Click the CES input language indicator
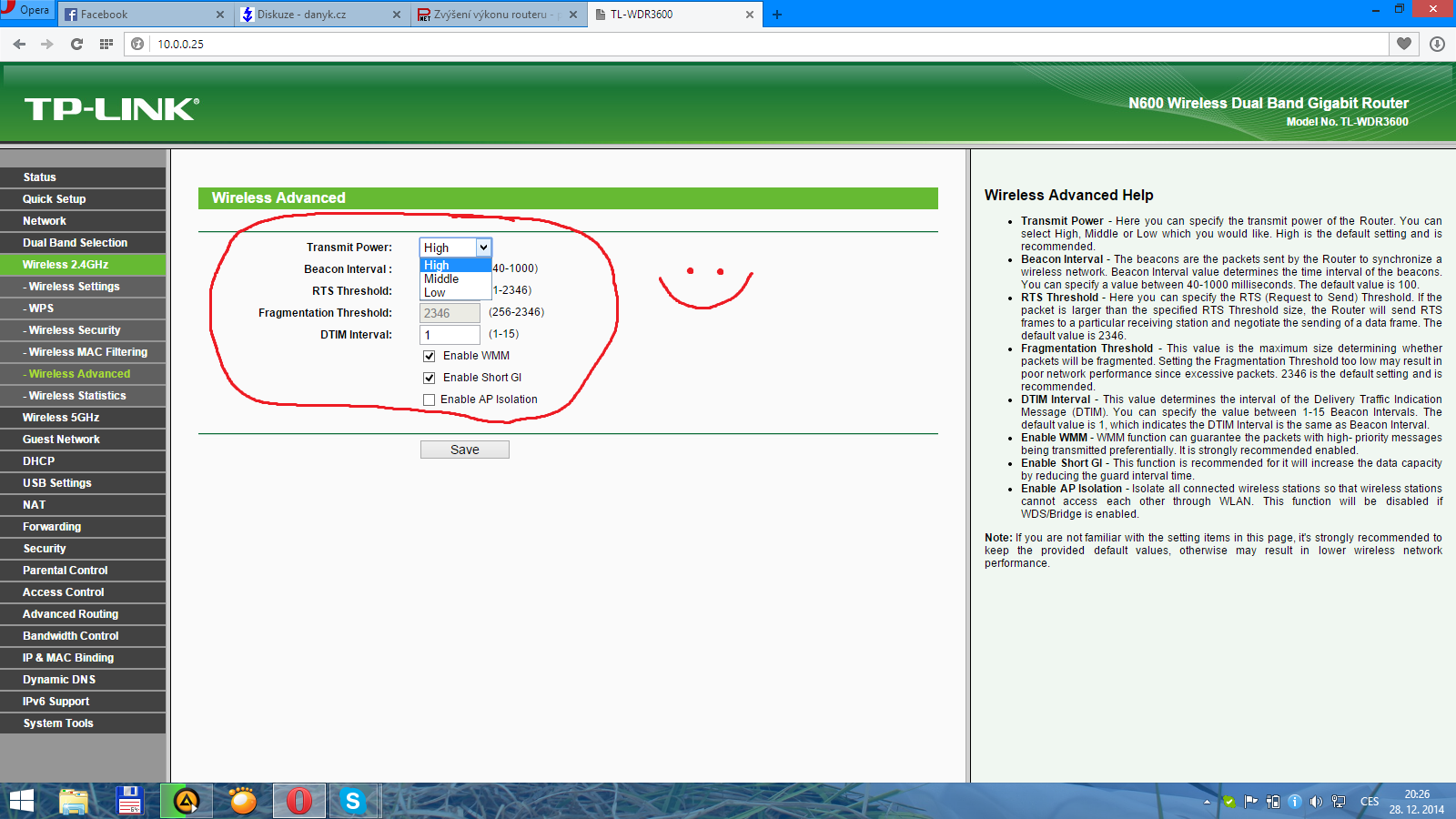This screenshot has width=1456, height=819. [x=1370, y=802]
